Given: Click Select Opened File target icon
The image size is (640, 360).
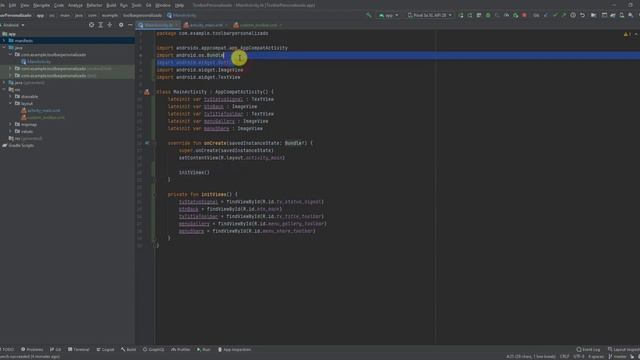Looking at the screenshot, I should tap(91, 25).
